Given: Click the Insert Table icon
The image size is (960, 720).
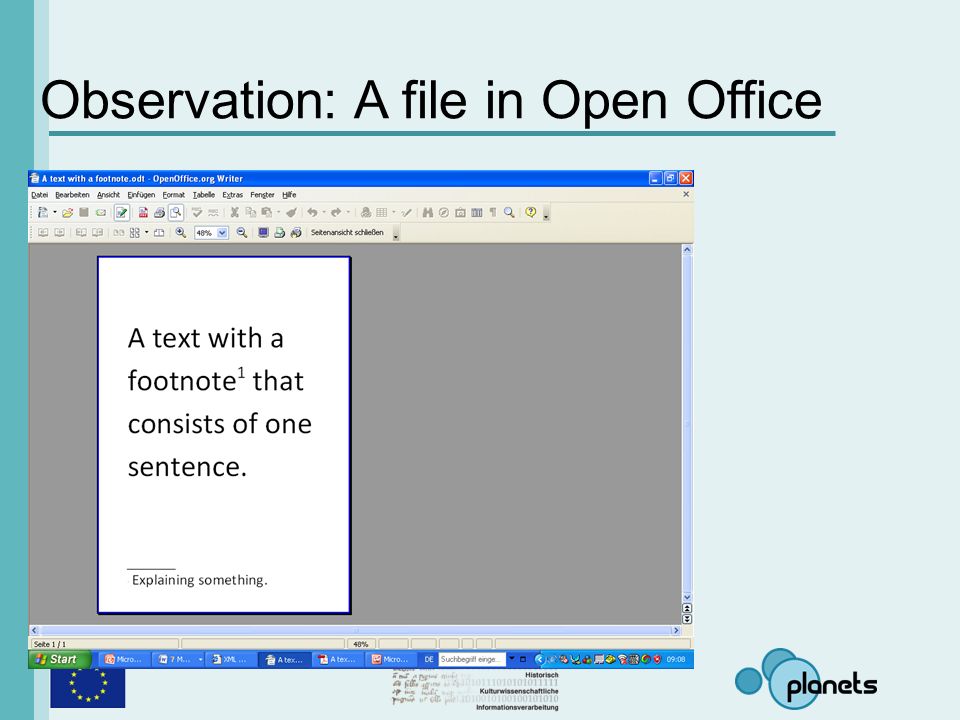Looking at the screenshot, I should coord(382,212).
